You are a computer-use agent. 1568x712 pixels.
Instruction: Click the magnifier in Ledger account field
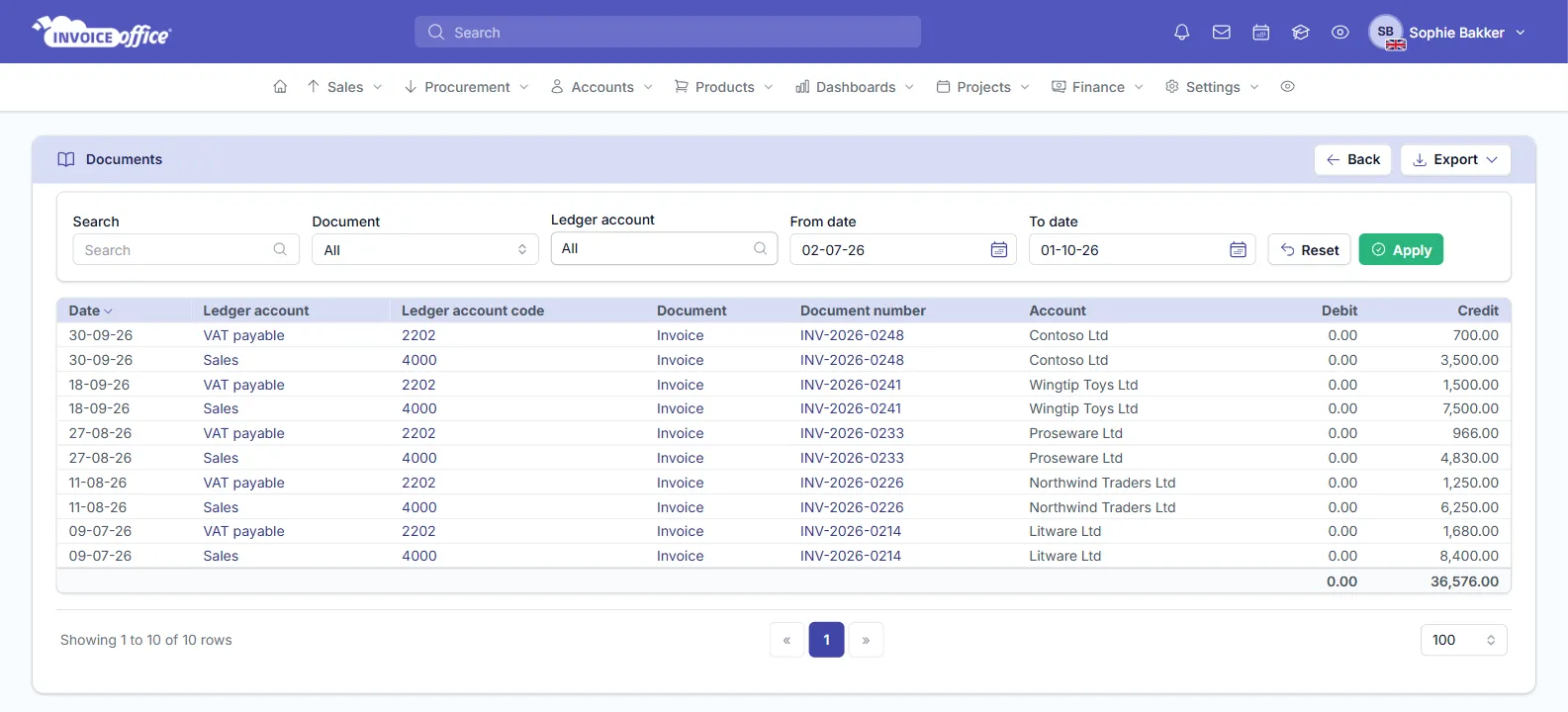760,248
